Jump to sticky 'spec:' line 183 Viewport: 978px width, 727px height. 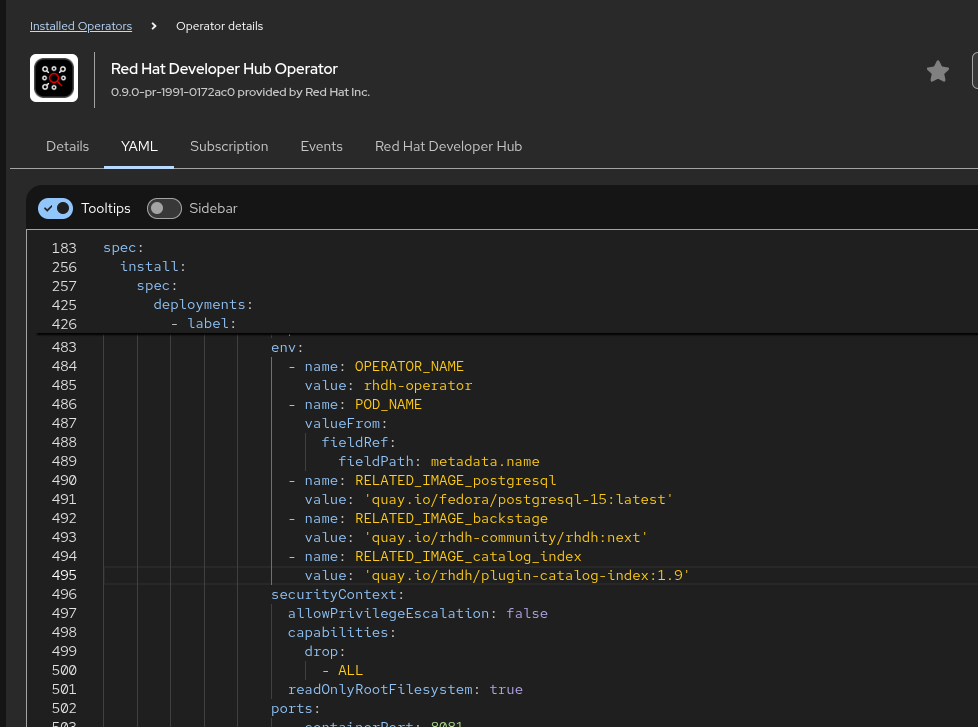pos(123,248)
